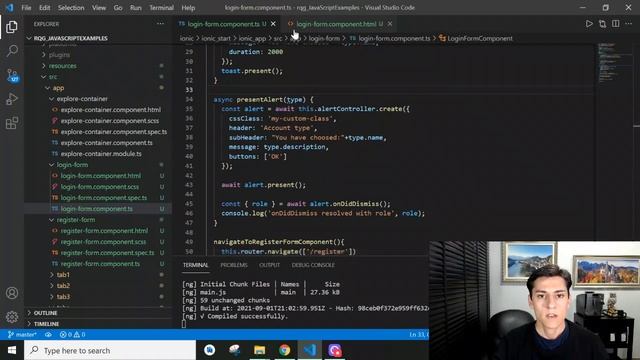This screenshot has width=640, height=360.
Task: Open the Help menu
Action: [x=188, y=8]
